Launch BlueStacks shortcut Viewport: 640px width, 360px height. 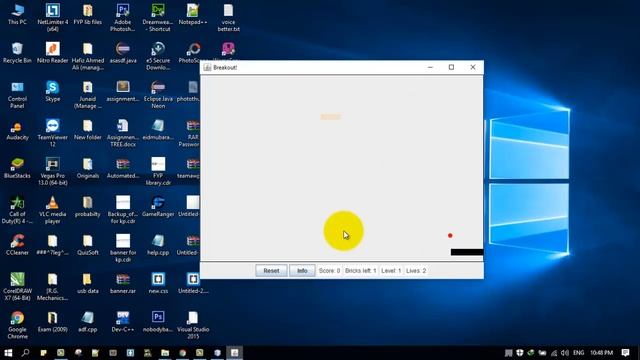tap(17, 168)
